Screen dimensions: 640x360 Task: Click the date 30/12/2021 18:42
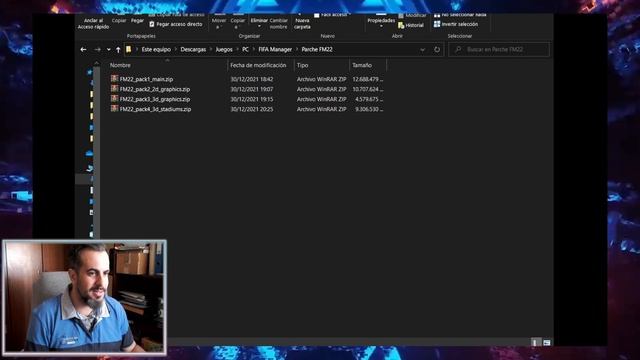click(251, 79)
